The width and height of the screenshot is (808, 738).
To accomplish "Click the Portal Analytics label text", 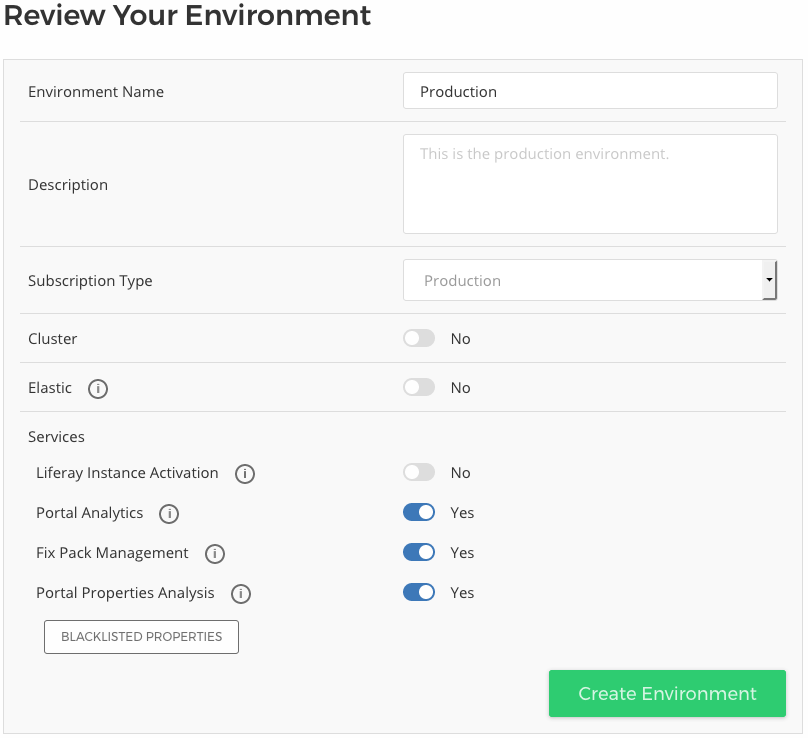I will (x=90, y=513).
